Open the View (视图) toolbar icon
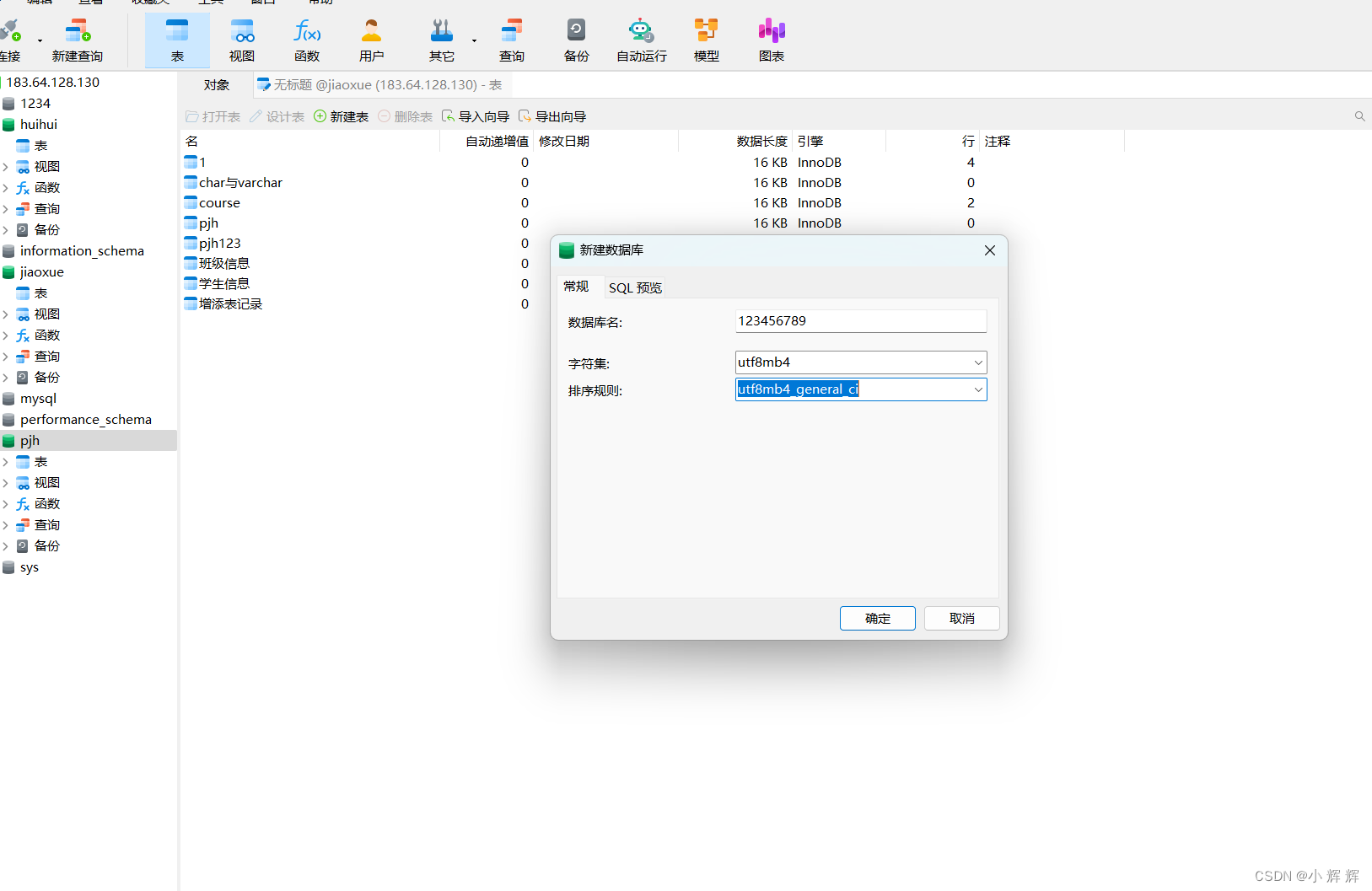Image resolution: width=1372 pixels, height=891 pixels. [242, 40]
